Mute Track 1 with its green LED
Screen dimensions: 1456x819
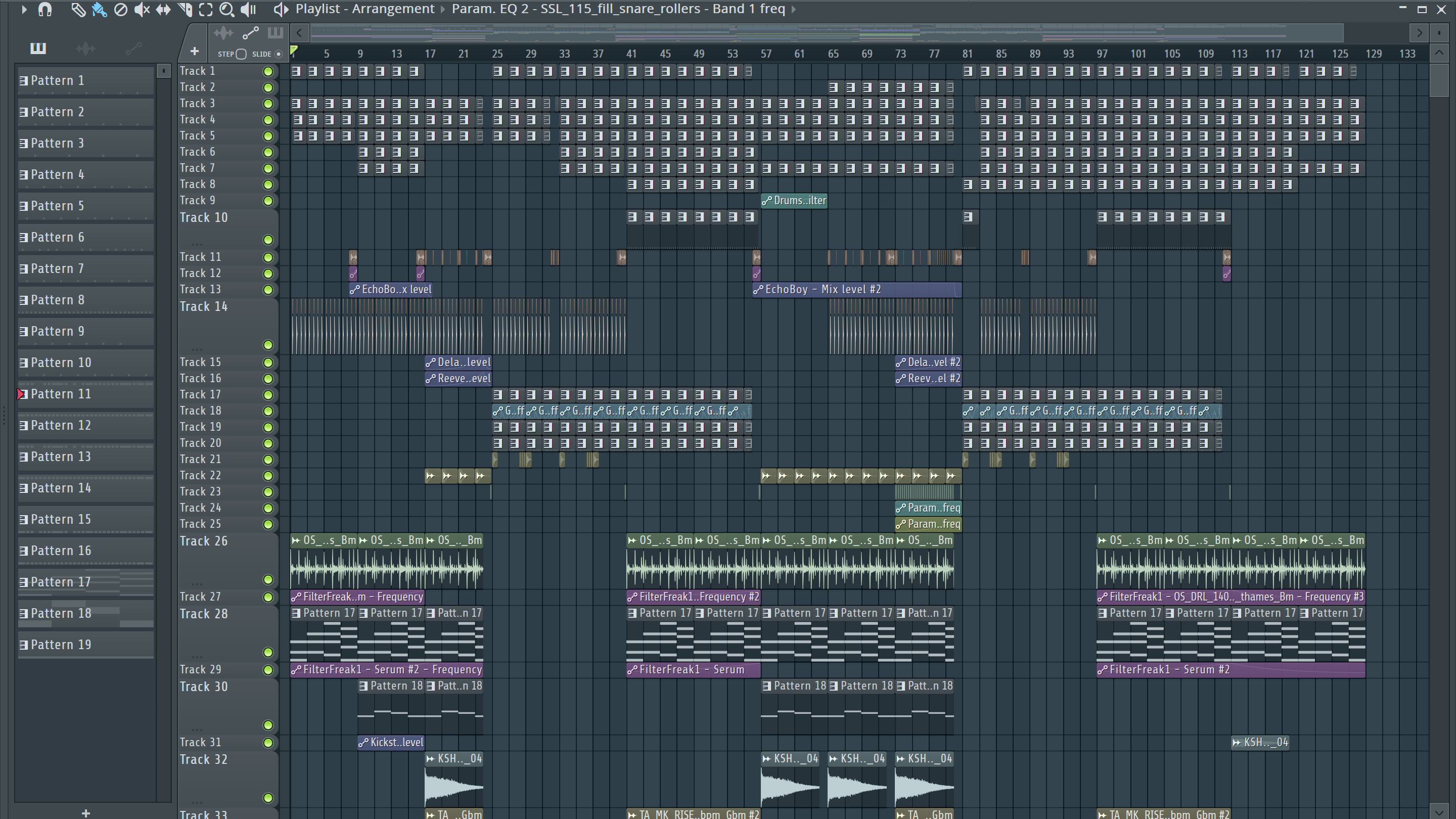click(x=268, y=72)
